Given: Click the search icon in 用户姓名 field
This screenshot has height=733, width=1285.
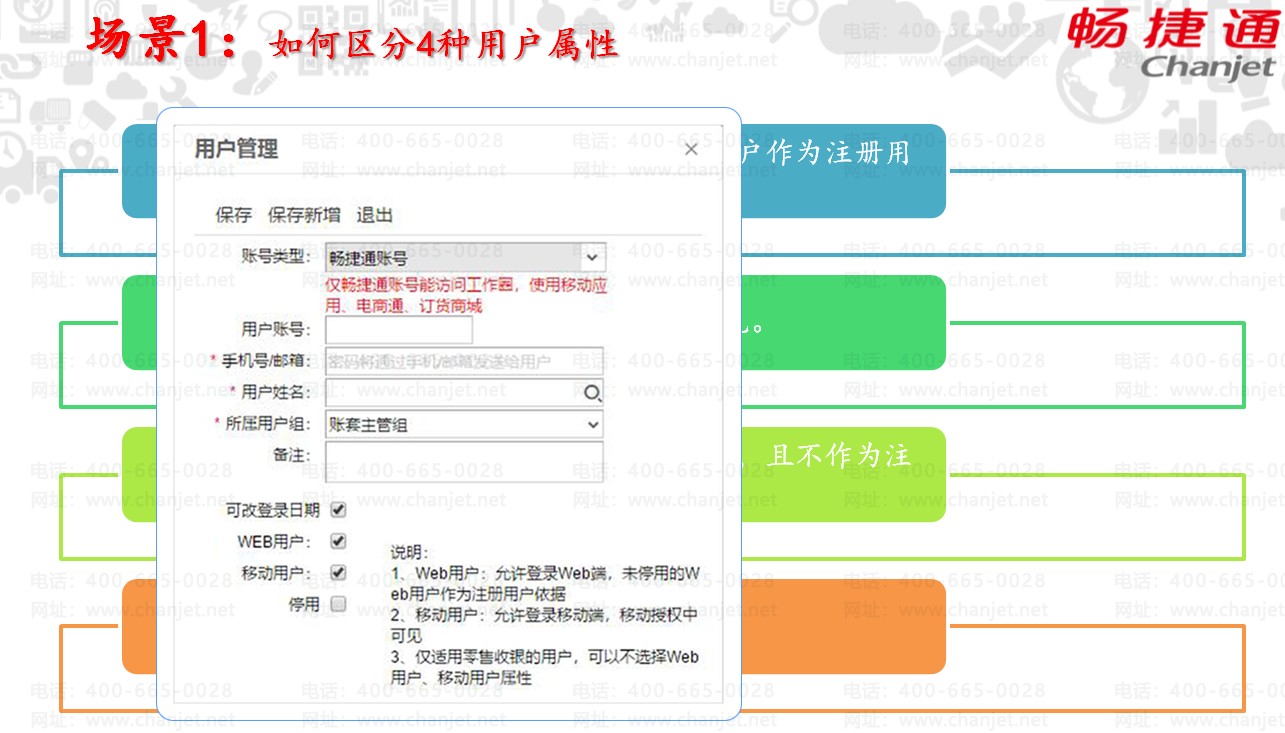Looking at the screenshot, I should 592,393.
